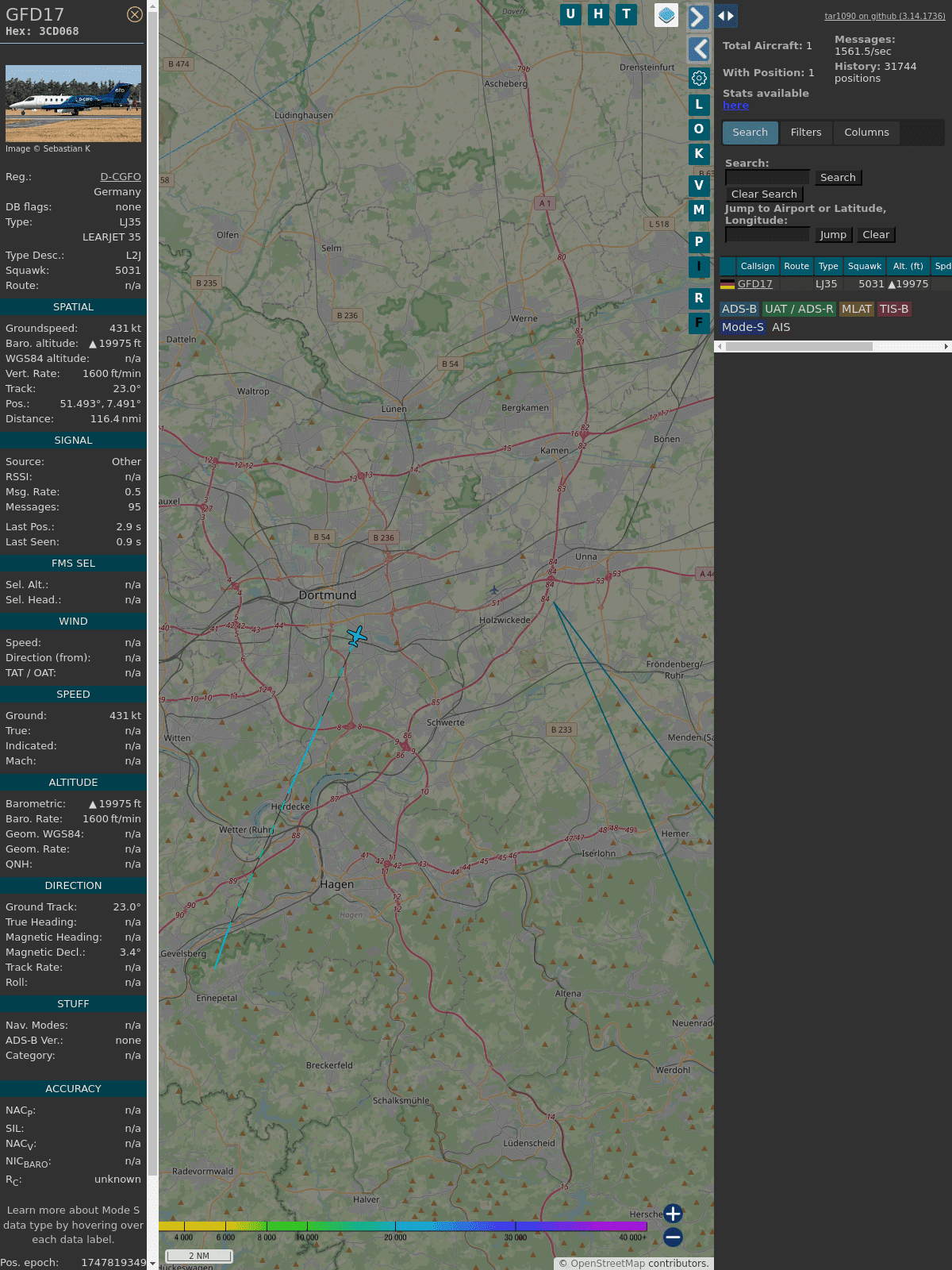Click the table scrollbar left arrow
The image size is (952, 1270).
click(720, 347)
